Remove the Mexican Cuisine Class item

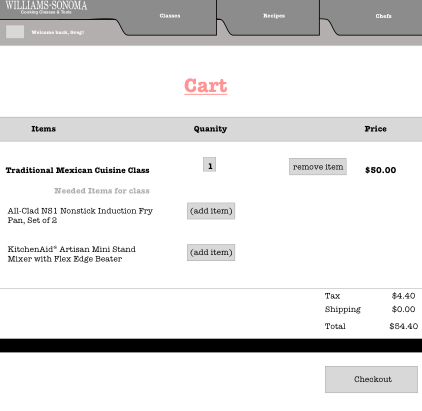click(x=318, y=167)
